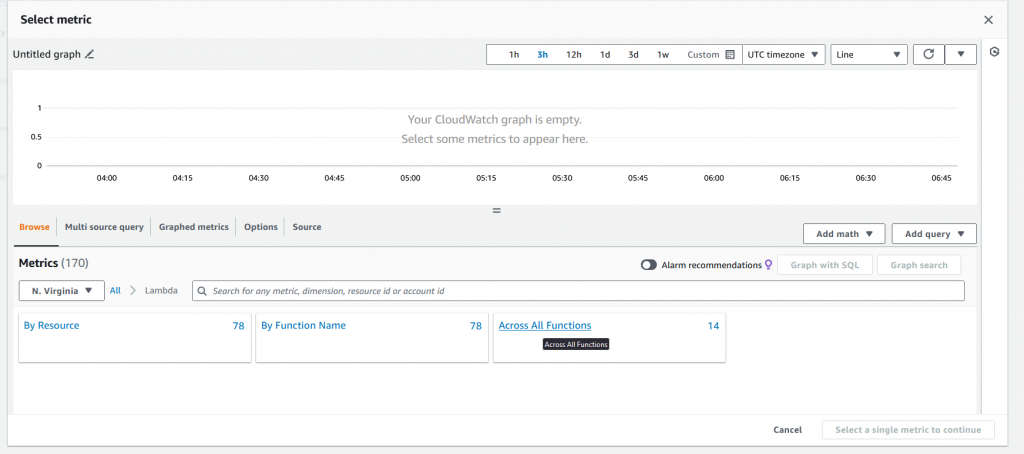Image resolution: width=1024 pixels, height=454 pixels.
Task: Click the All breadcrumb link
Action: (x=115, y=291)
